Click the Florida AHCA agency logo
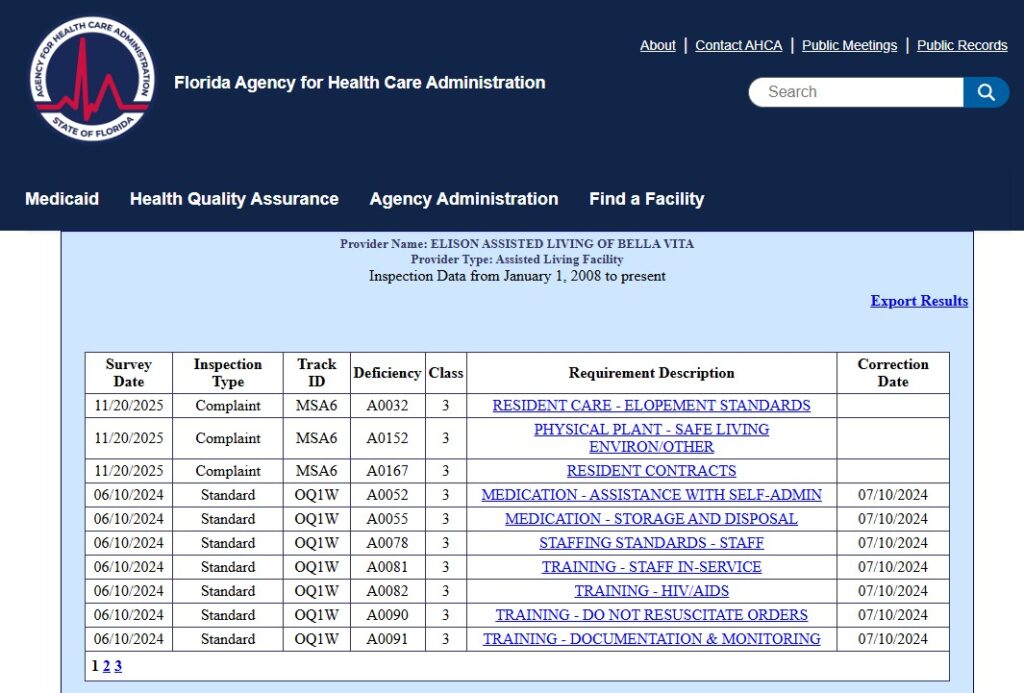 coord(92,76)
